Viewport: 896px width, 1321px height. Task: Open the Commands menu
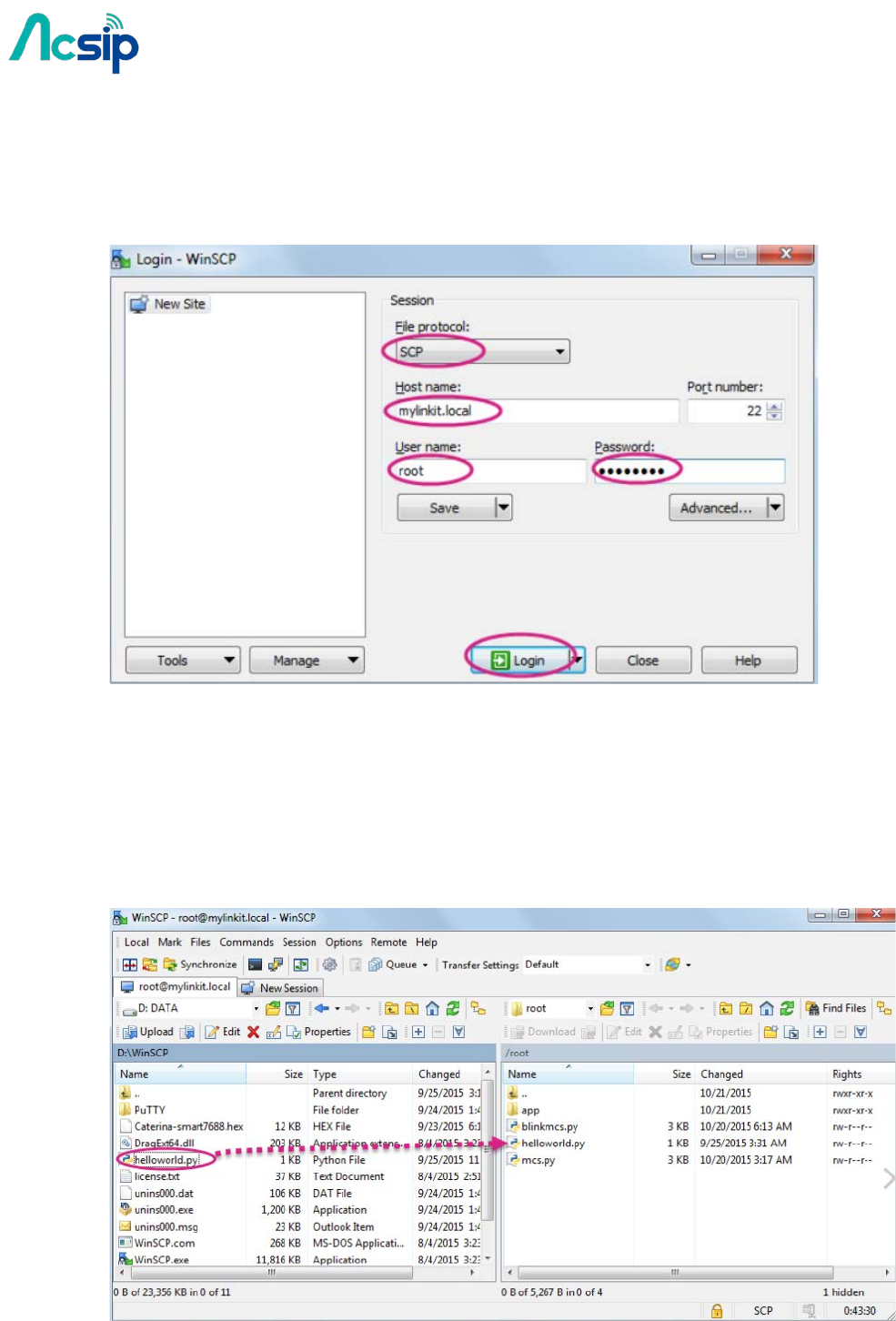(x=247, y=943)
